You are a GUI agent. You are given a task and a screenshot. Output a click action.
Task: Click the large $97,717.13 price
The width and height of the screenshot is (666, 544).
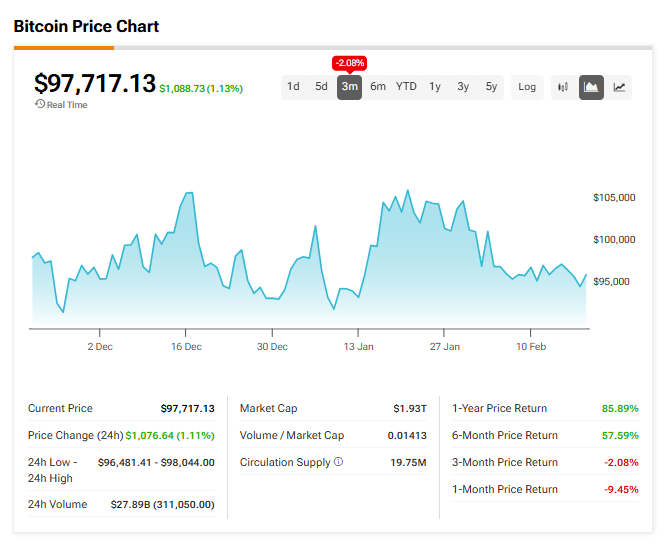point(95,83)
